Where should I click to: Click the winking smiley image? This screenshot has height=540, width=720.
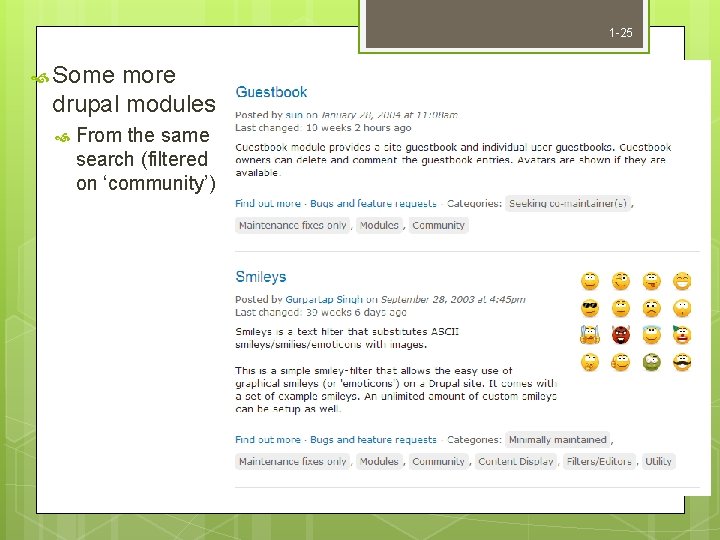(620, 281)
